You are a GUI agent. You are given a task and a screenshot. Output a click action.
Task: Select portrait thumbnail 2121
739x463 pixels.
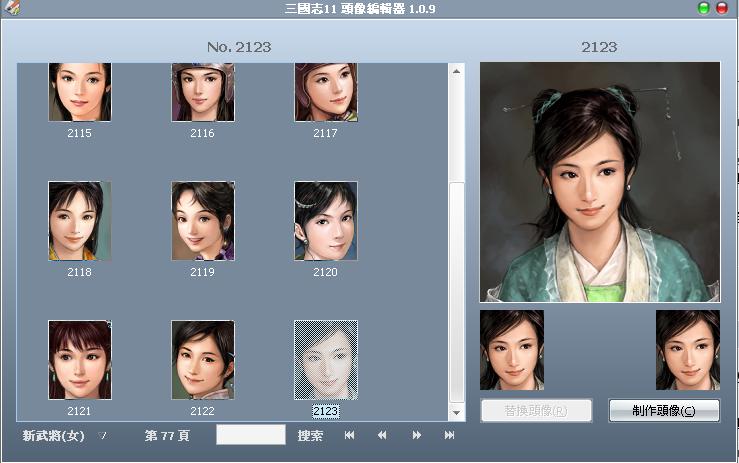80,360
